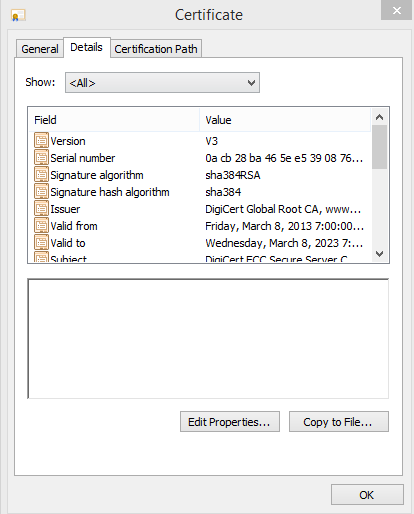This screenshot has height=514, width=414.
Task: Click the Edit Properties button
Action: coord(230,422)
